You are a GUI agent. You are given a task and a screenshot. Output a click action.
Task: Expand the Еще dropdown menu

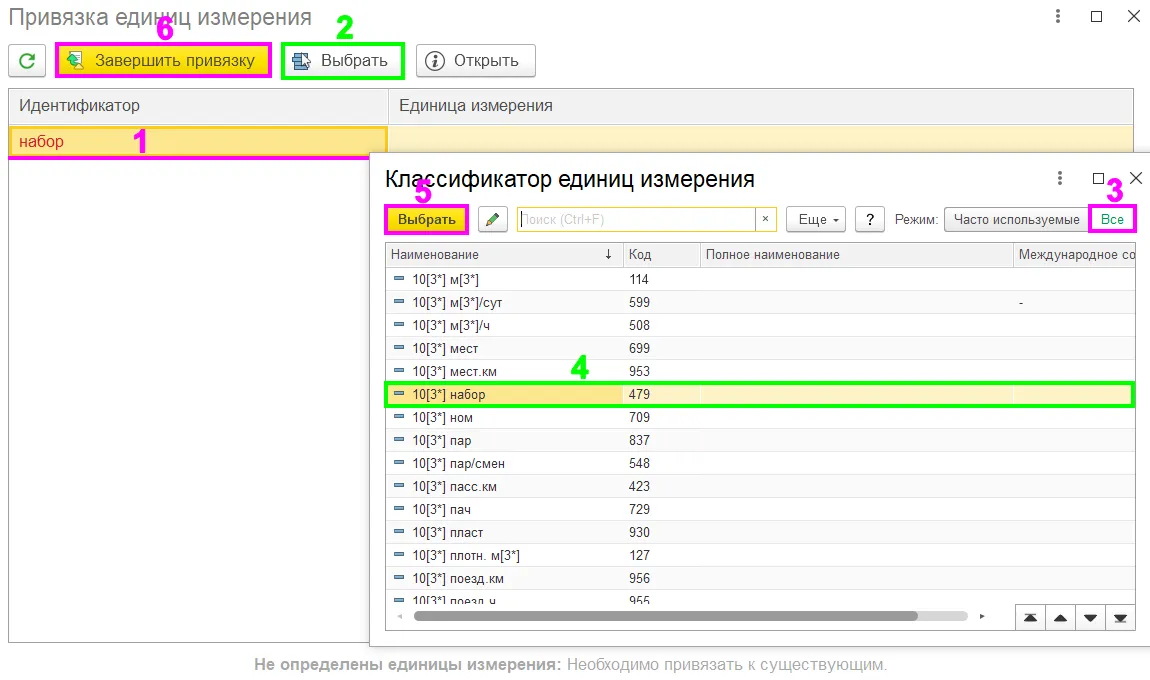[816, 219]
